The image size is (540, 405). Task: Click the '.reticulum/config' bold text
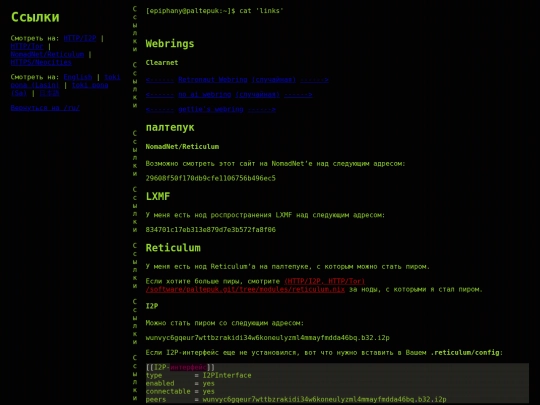coord(465,353)
